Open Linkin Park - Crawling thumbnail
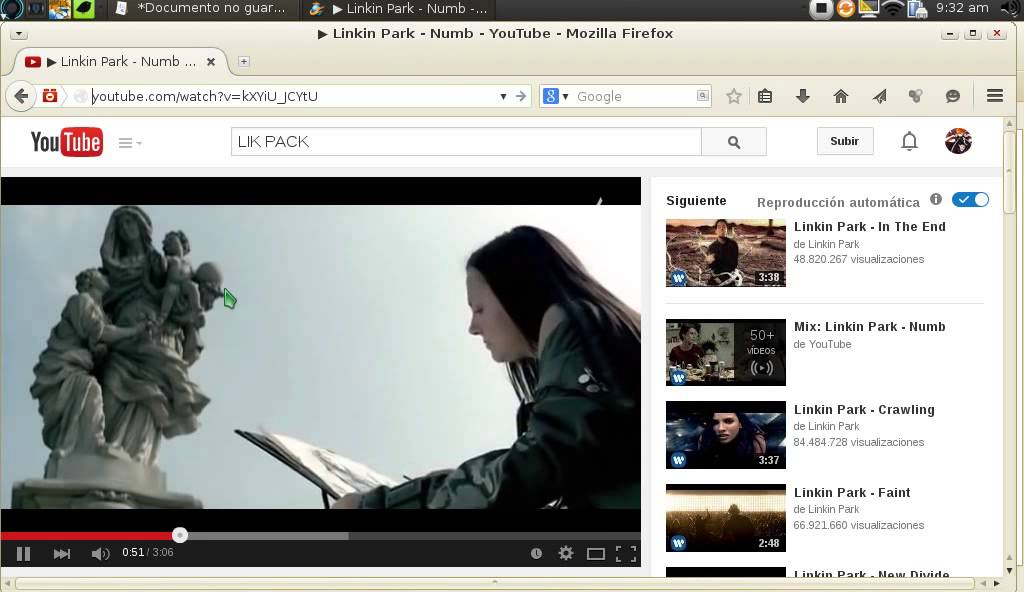The height and width of the screenshot is (592, 1024). [x=726, y=435]
